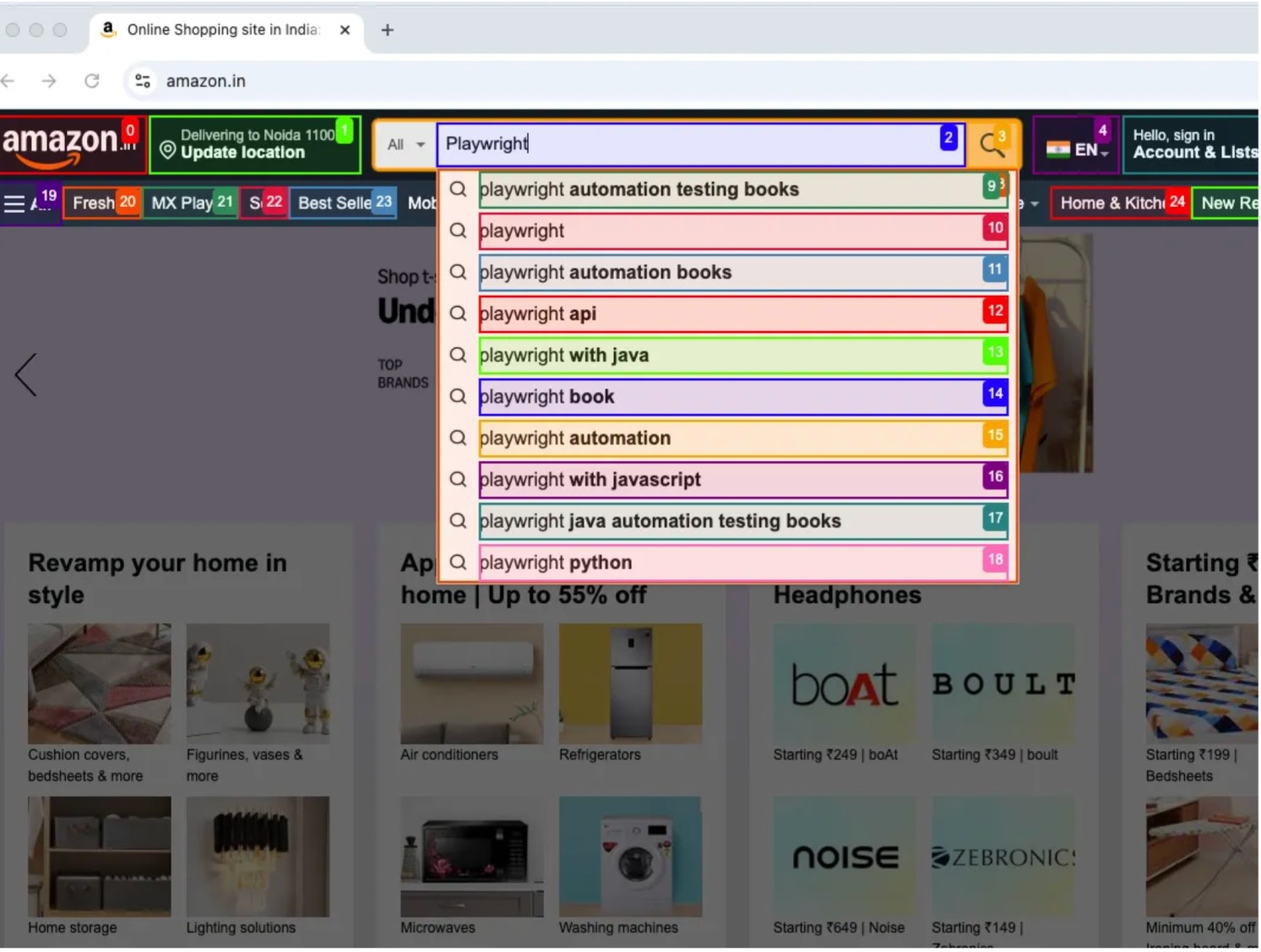Open the Fresh nav link

pyautogui.click(x=102, y=204)
